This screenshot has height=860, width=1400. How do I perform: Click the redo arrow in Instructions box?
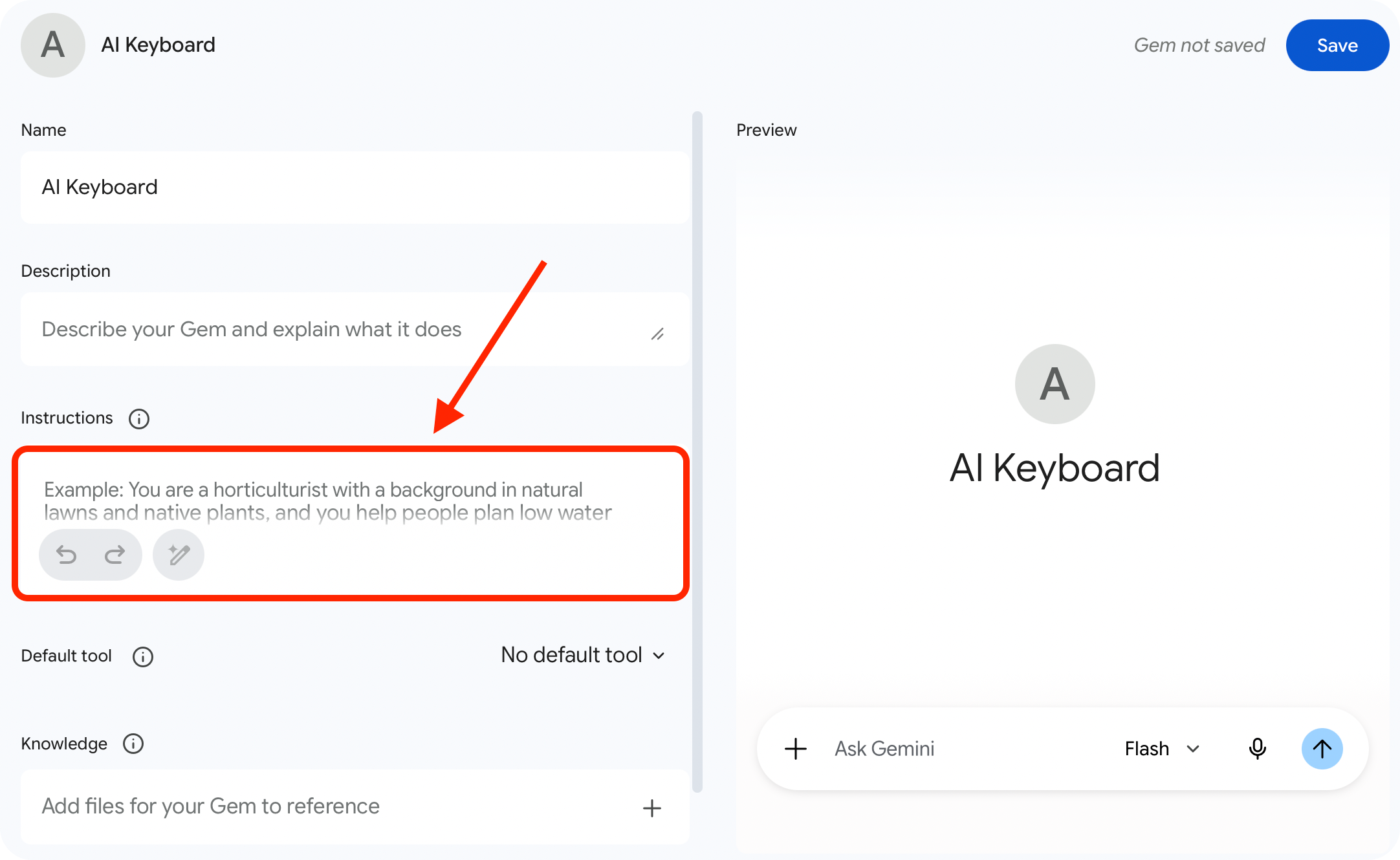coord(115,555)
